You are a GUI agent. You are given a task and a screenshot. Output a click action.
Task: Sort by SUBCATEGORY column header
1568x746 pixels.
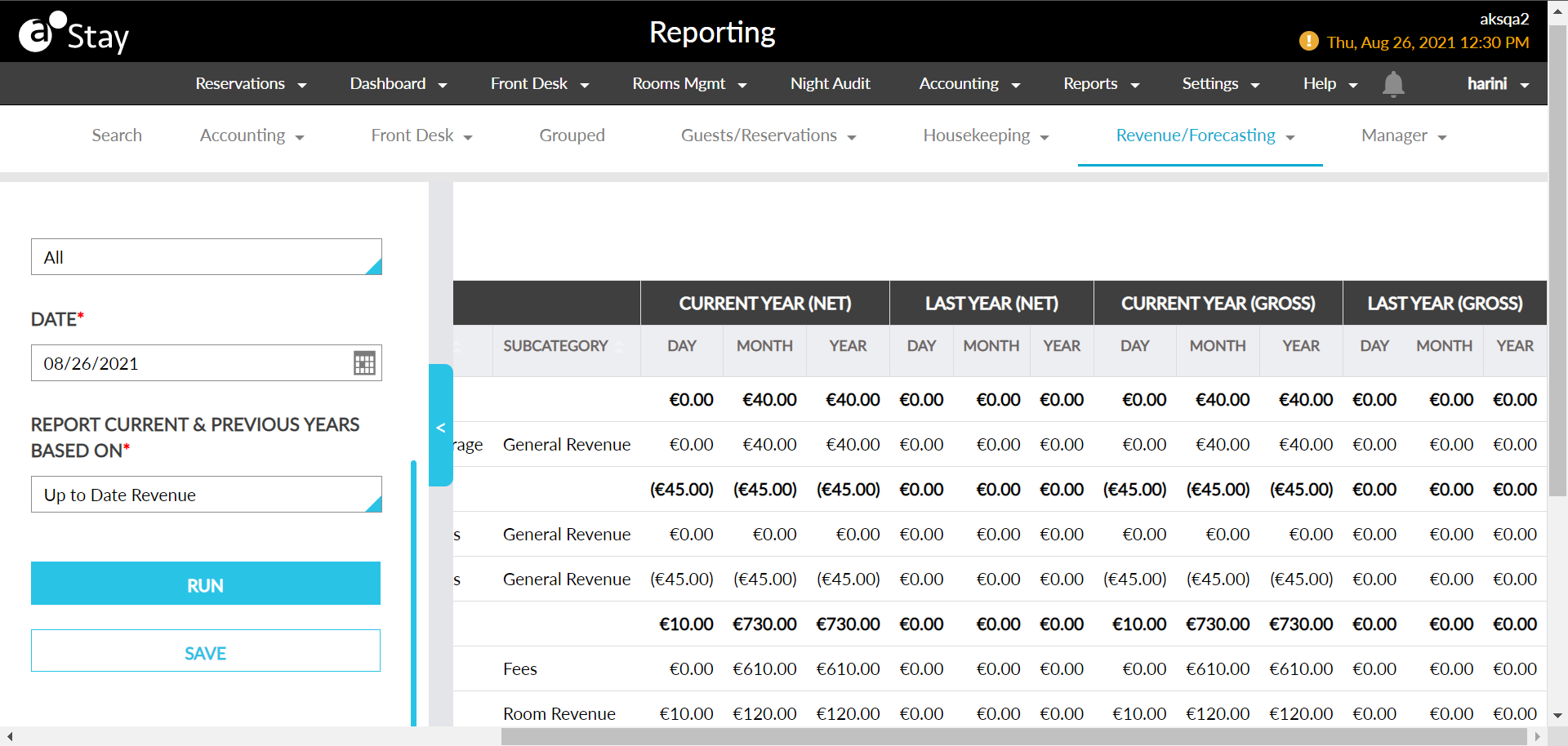point(555,346)
